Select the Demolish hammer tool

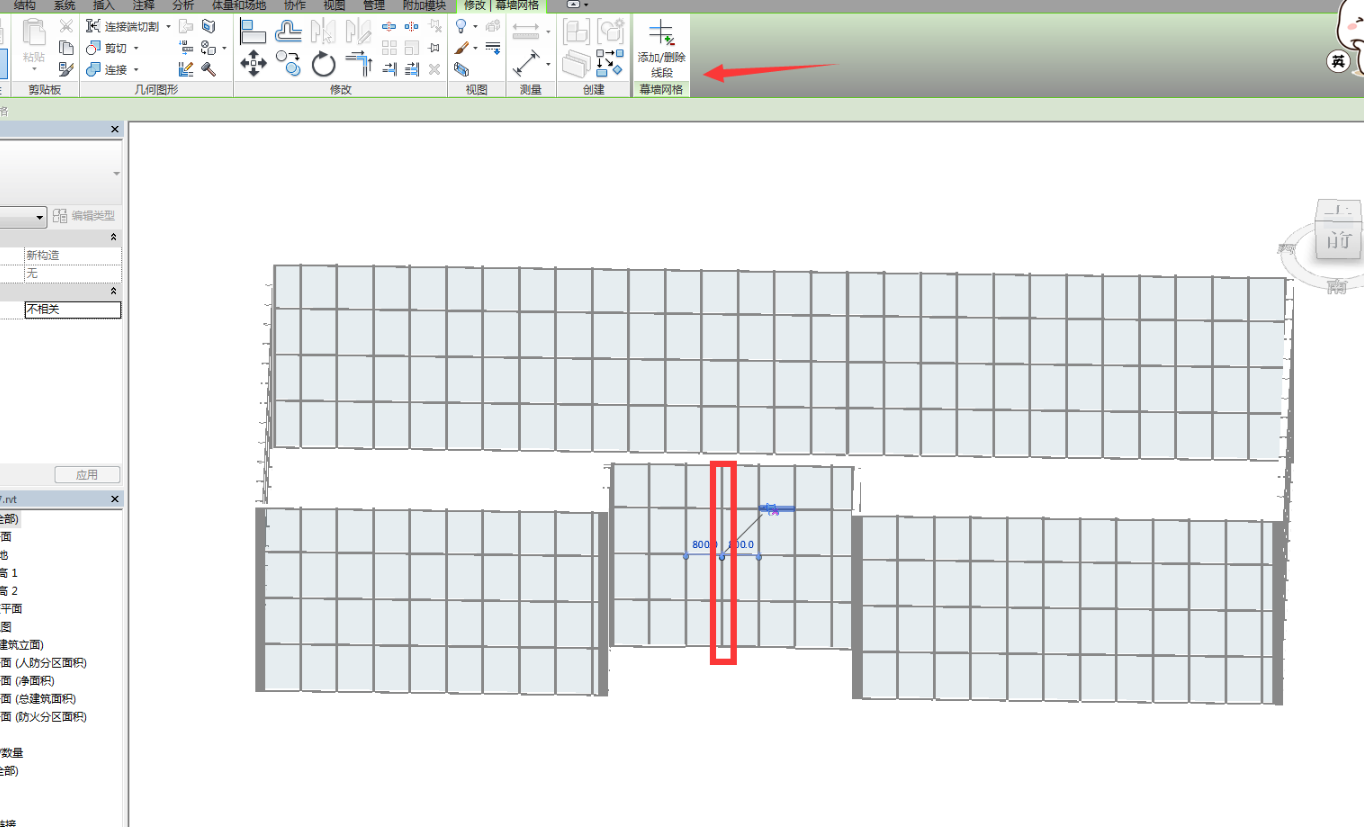[x=209, y=69]
